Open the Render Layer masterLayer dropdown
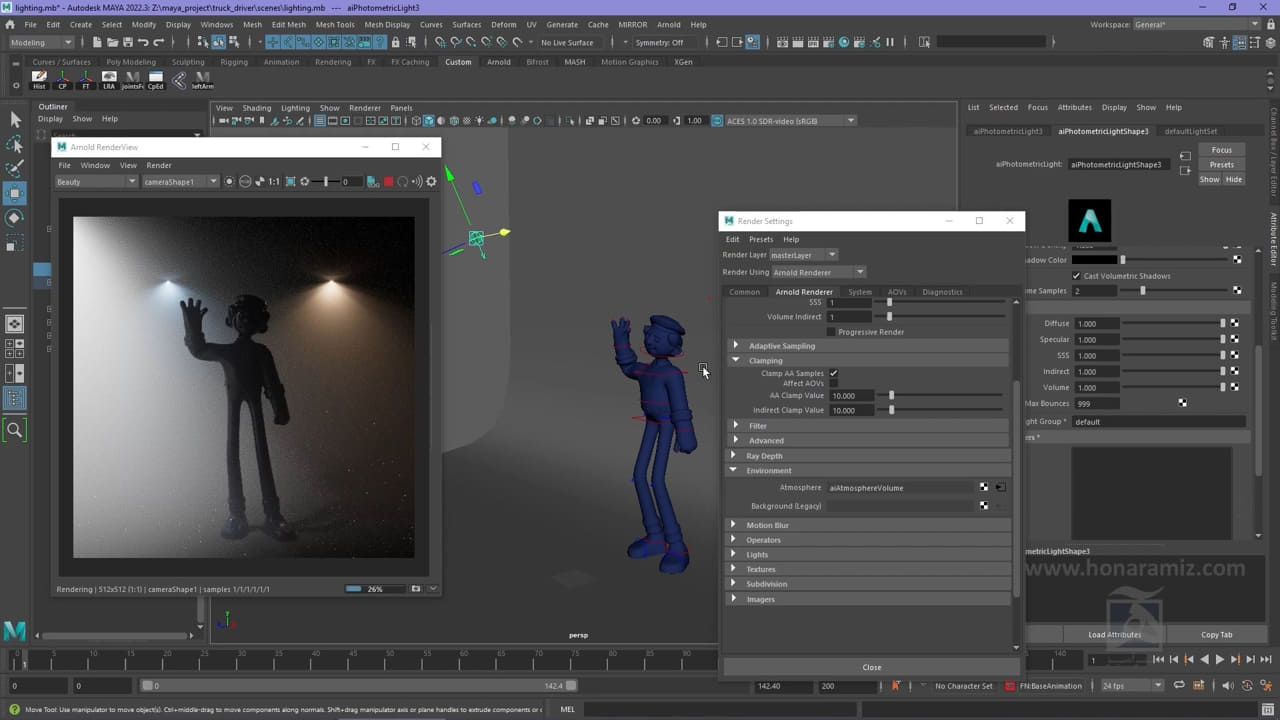 pos(803,255)
